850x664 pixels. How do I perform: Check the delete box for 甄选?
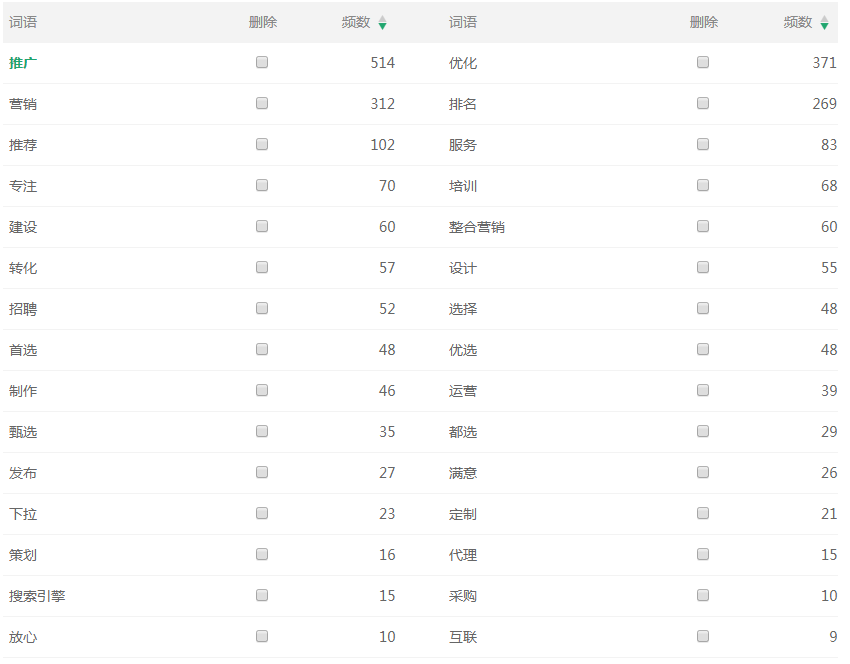click(262, 431)
